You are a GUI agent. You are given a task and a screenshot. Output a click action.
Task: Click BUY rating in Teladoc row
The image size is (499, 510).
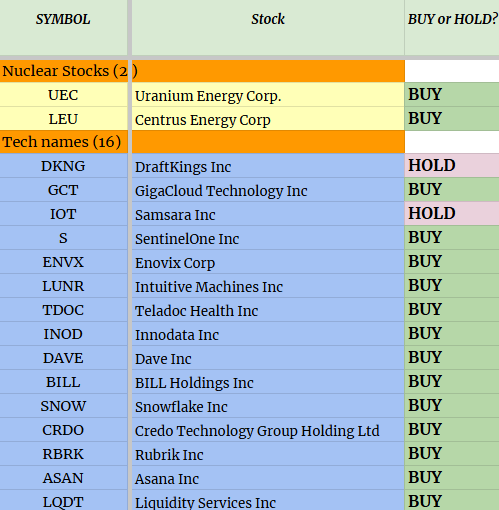[452, 310]
